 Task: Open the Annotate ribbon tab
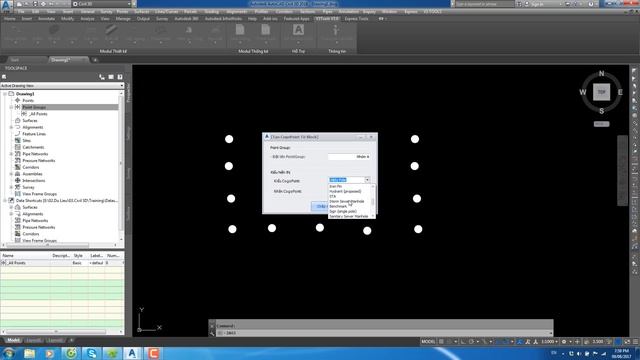coord(46,19)
